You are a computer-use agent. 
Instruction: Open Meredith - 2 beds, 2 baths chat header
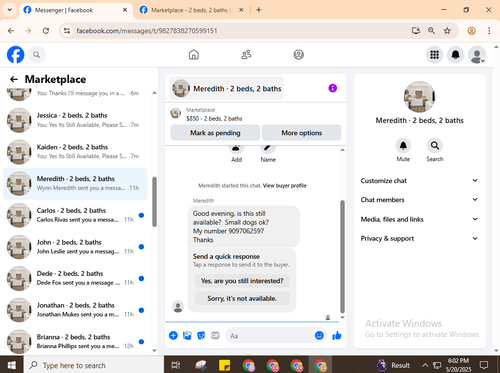tap(227, 88)
